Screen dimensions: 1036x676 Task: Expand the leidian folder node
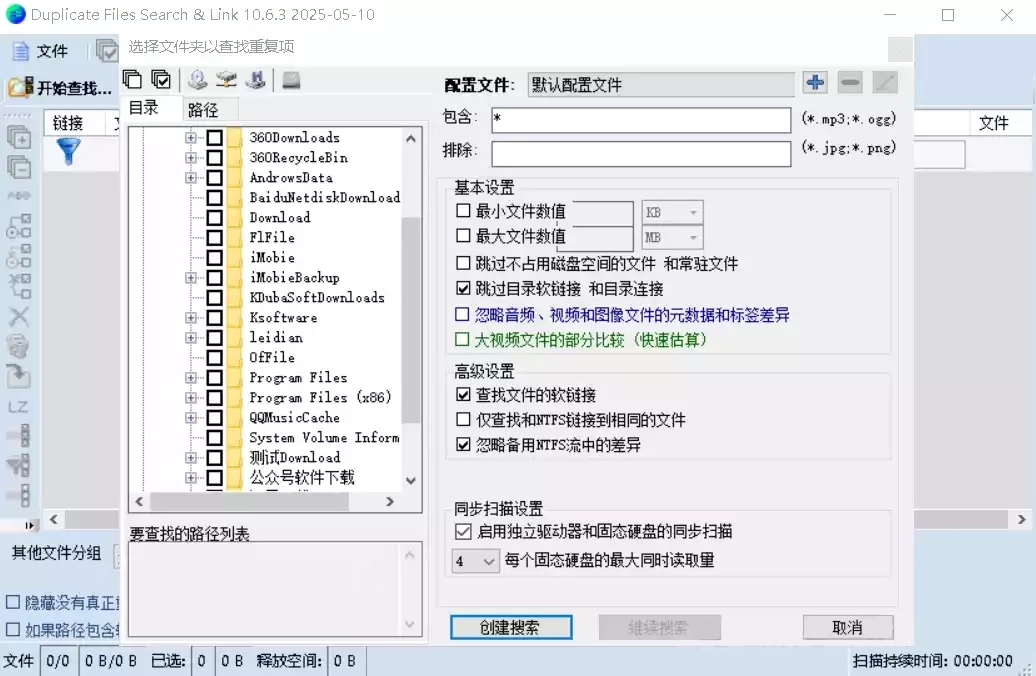pos(191,338)
